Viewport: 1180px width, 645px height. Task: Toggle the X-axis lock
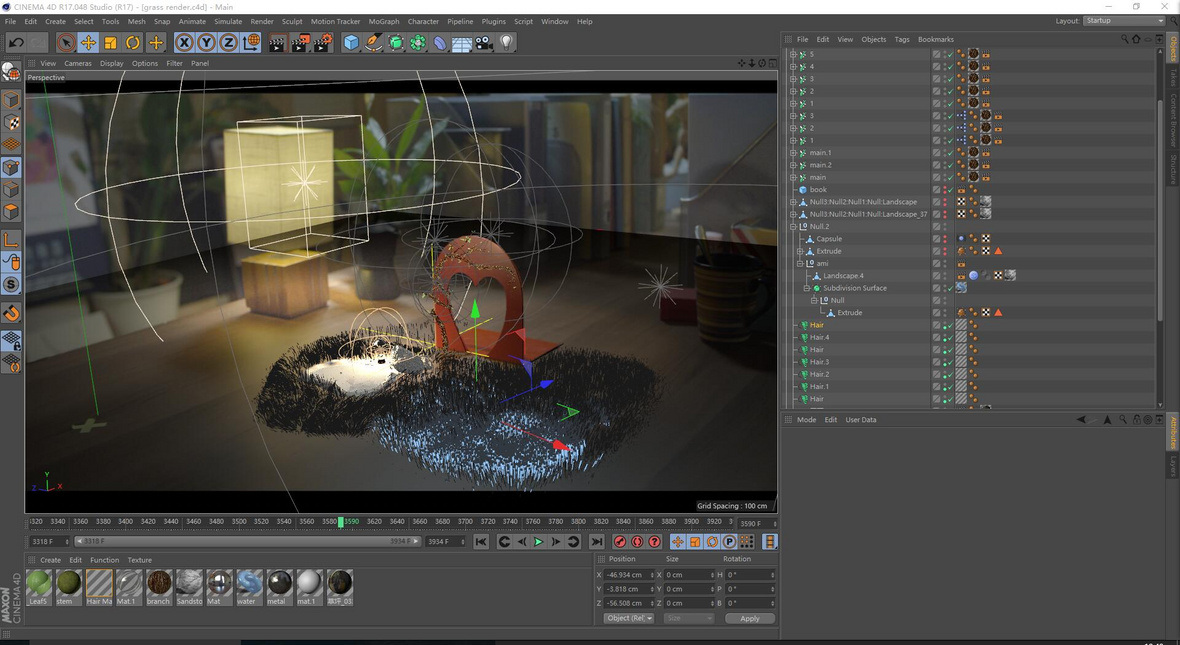[x=184, y=42]
